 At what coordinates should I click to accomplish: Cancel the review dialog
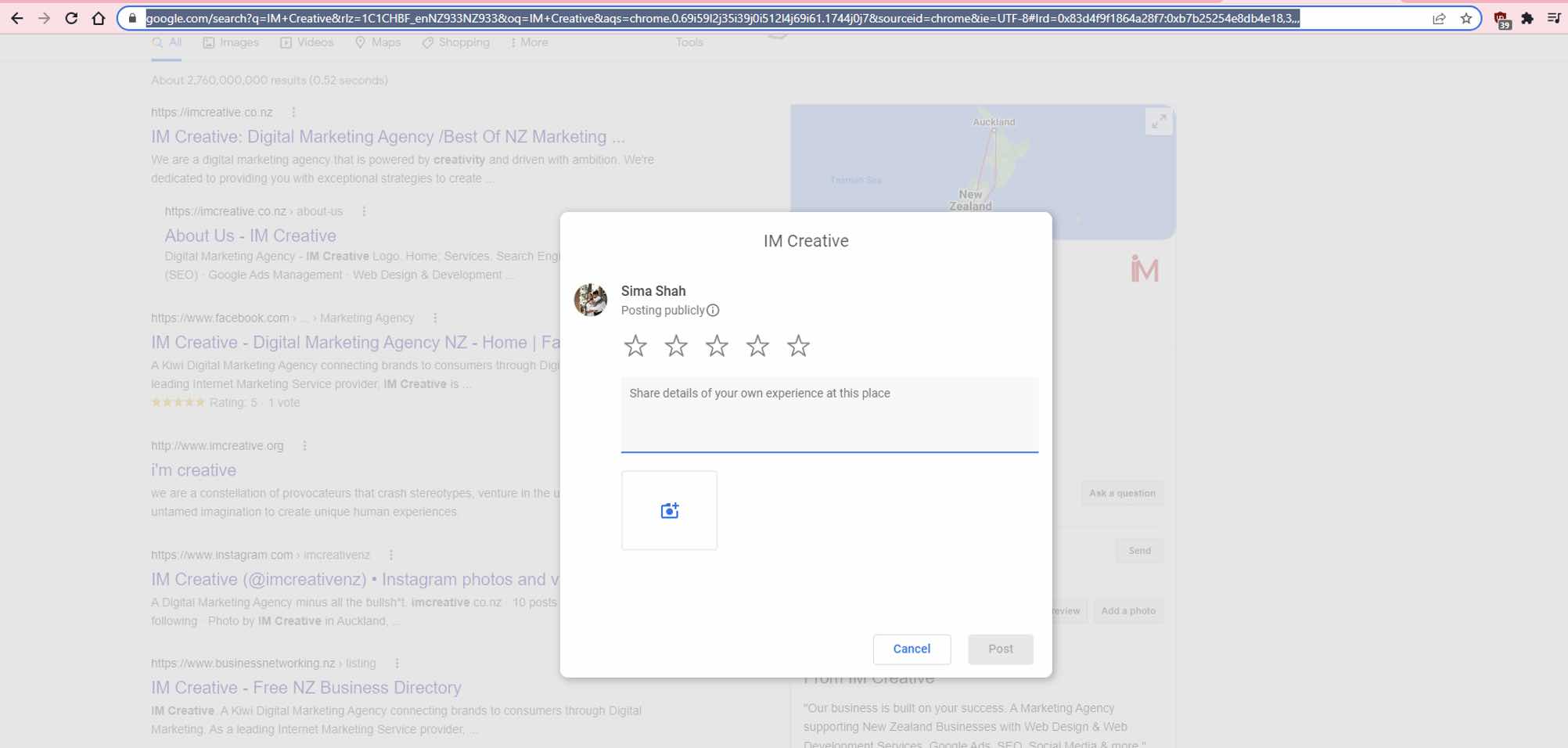tap(912, 649)
